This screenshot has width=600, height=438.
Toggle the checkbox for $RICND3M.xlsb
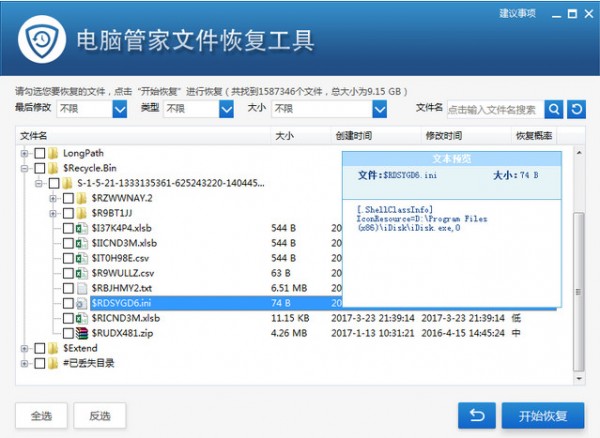click(x=68, y=318)
